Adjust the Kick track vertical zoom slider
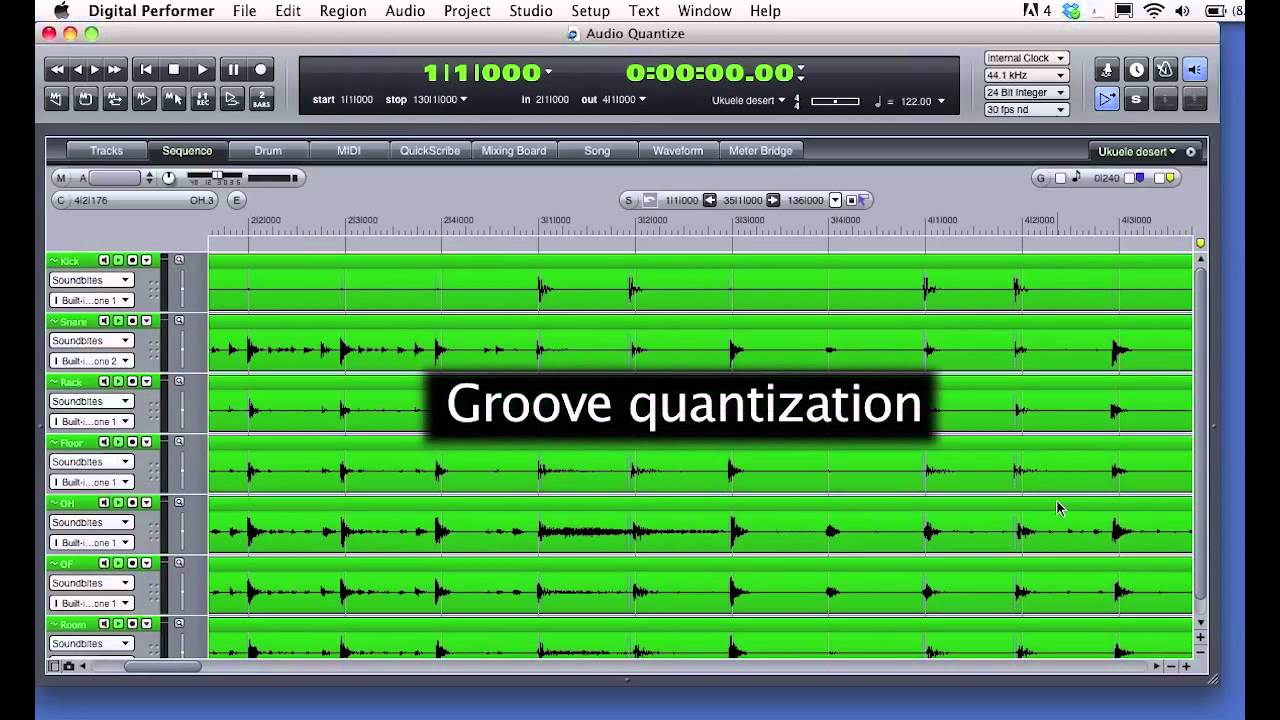 [182, 288]
